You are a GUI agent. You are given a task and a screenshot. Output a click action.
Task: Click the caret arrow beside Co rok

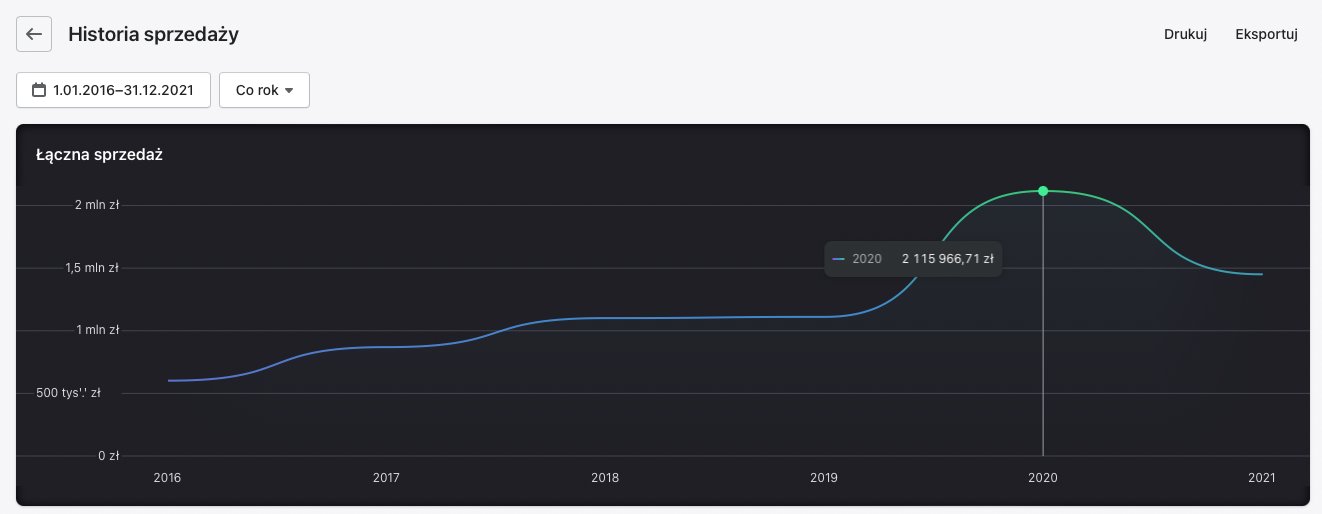click(x=289, y=90)
